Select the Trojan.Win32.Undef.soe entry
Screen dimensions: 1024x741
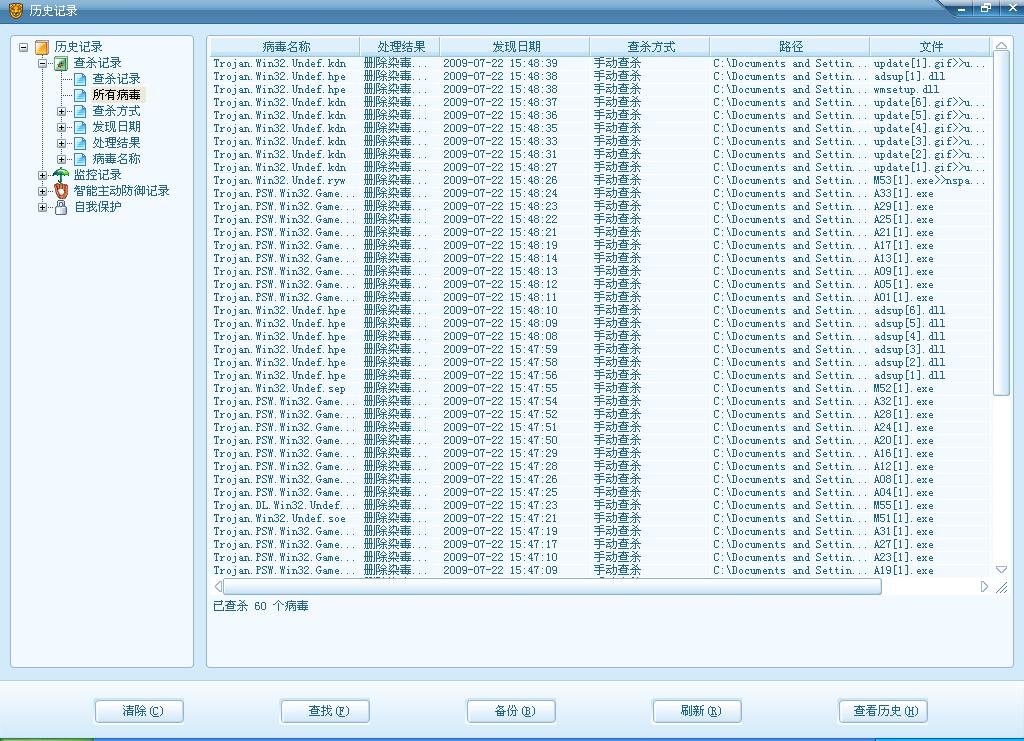pyautogui.click(x=600, y=519)
